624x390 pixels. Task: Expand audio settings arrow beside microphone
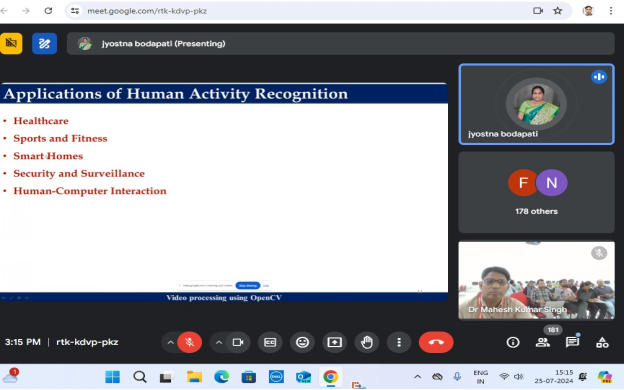[x=170, y=342]
